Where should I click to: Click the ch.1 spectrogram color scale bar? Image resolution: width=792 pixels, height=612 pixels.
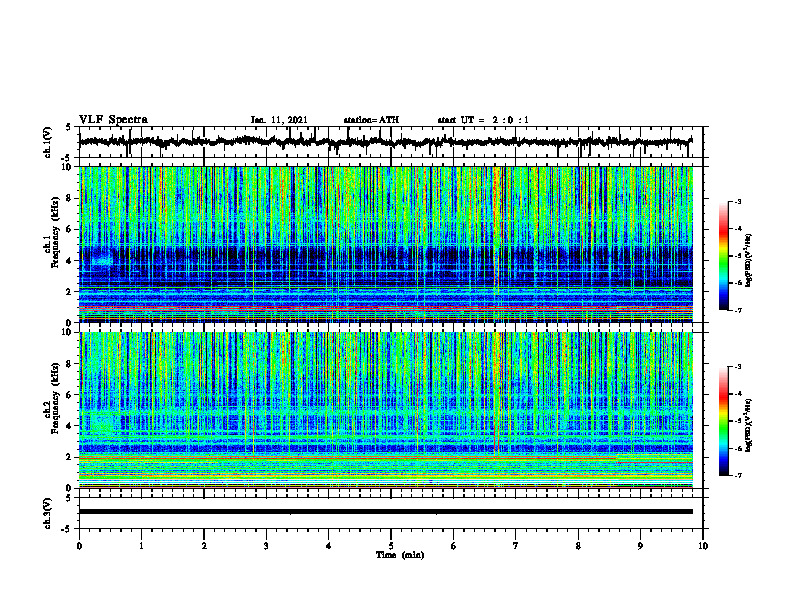coord(724,256)
